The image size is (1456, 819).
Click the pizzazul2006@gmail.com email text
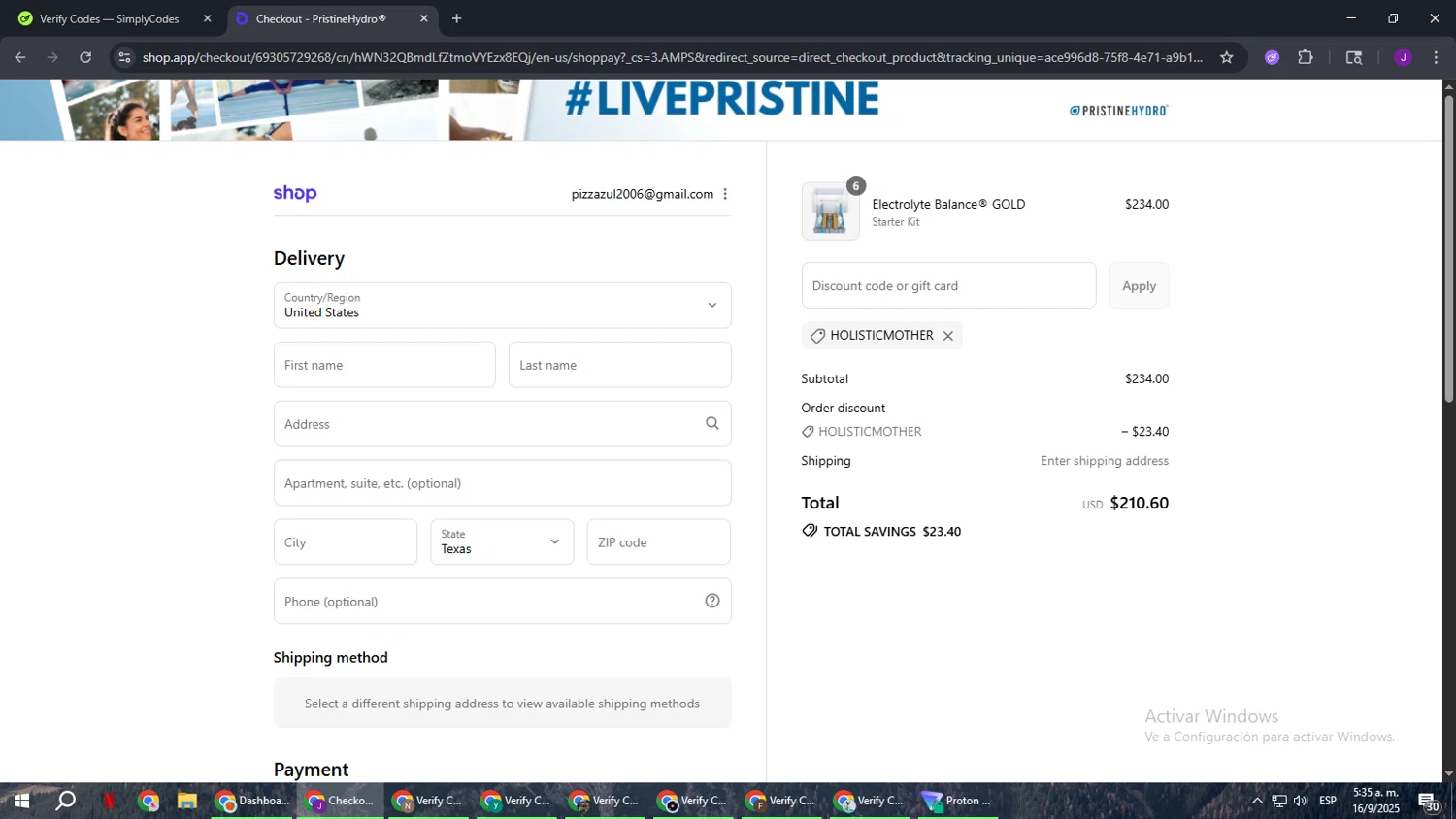pyautogui.click(x=643, y=194)
